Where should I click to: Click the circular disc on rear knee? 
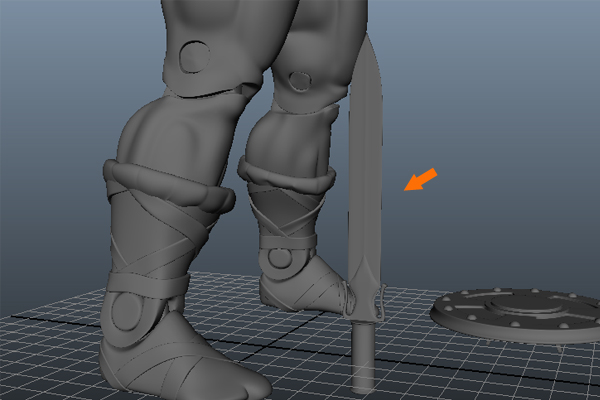click(300, 82)
